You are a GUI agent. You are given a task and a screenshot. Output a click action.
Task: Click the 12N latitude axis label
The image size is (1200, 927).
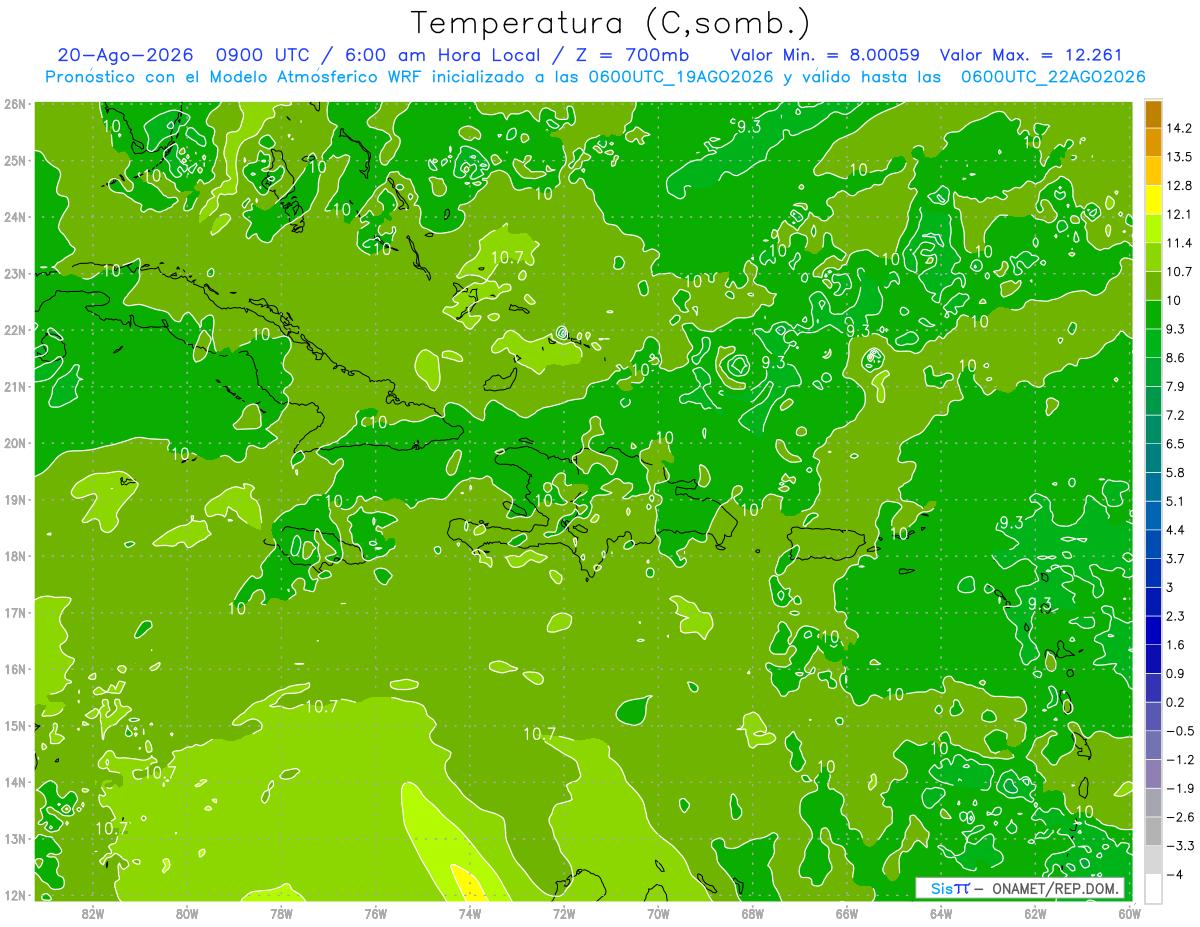point(15,894)
